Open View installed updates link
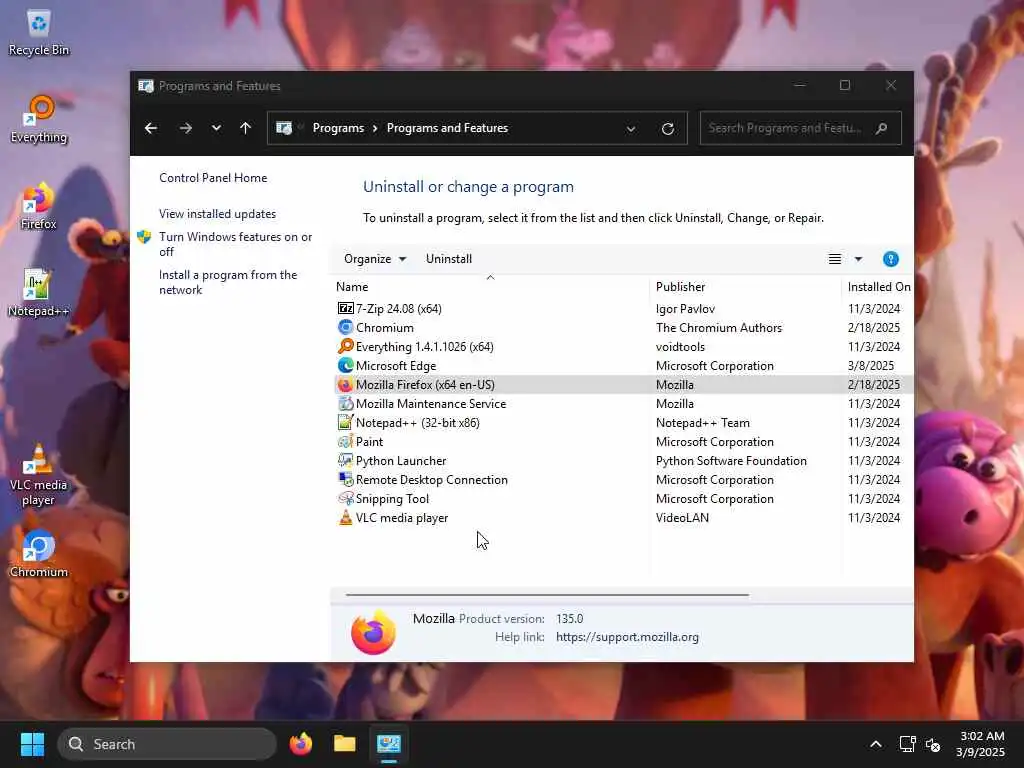 [x=217, y=214]
